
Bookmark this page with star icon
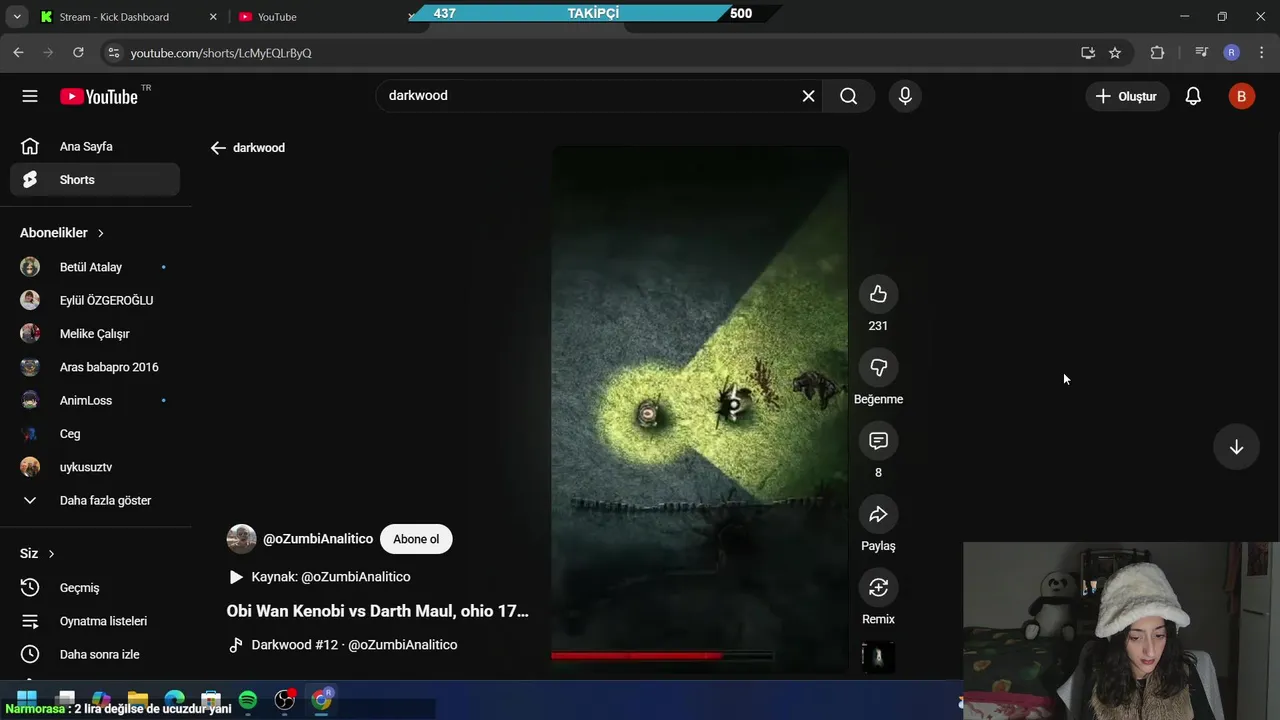[x=1115, y=53]
